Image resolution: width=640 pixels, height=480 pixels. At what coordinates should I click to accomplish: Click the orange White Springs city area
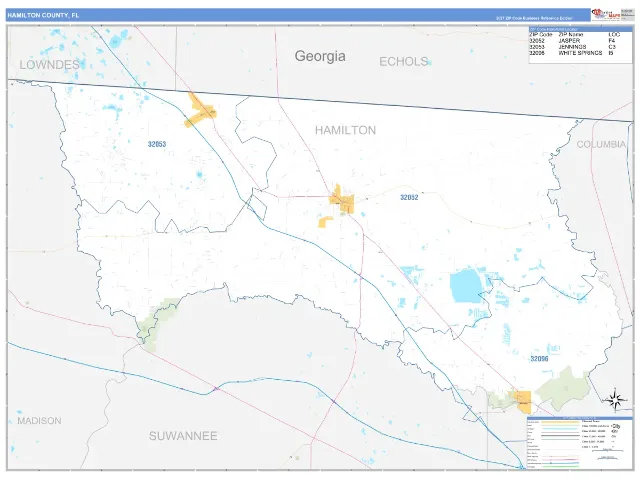(x=523, y=402)
